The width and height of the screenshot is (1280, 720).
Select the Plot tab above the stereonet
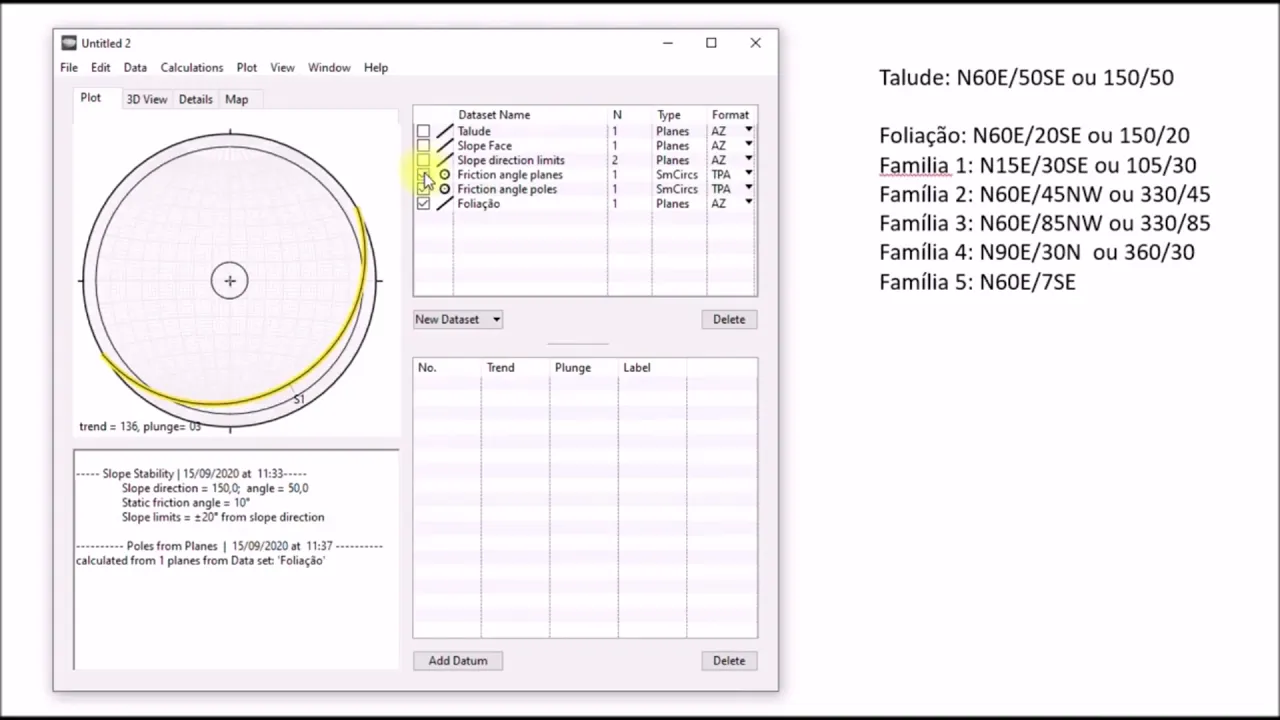[91, 98]
